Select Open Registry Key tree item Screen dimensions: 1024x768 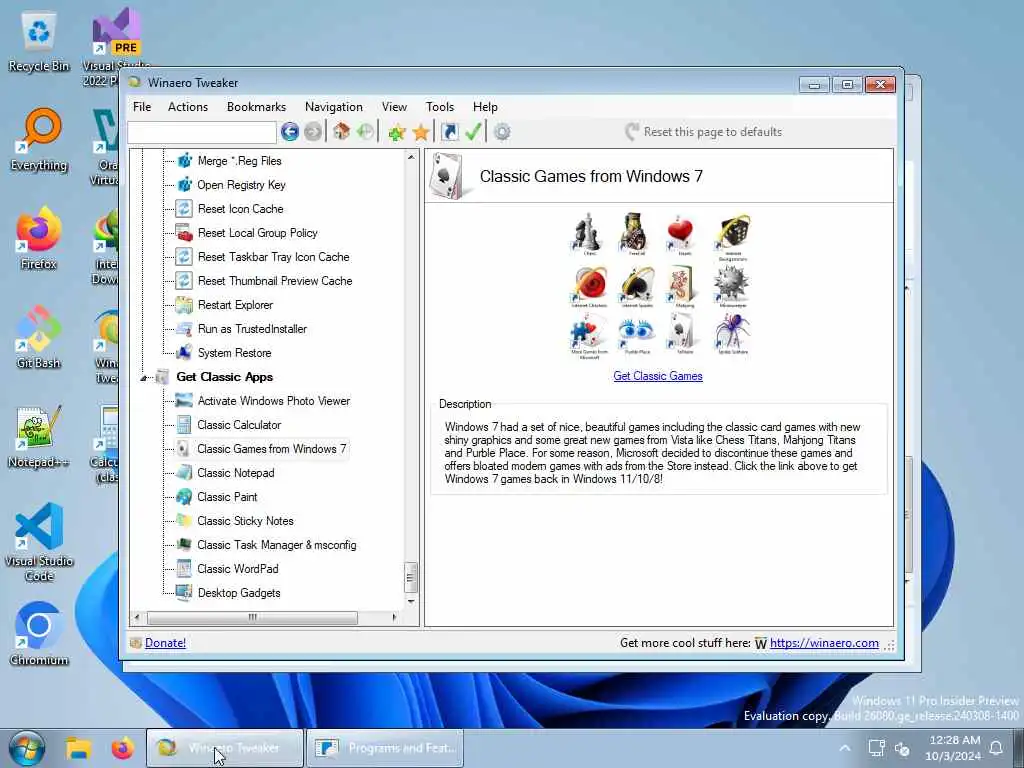point(241,185)
